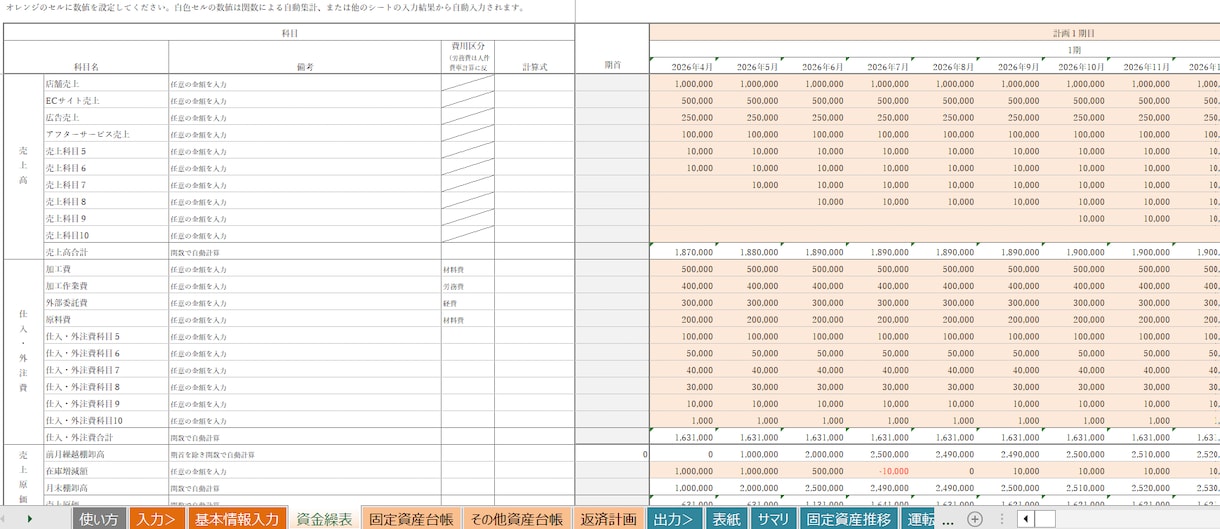Click the sheet navigation next arrow
Image resolution: width=1220 pixels, height=529 pixels.
pyautogui.click(x=30, y=519)
